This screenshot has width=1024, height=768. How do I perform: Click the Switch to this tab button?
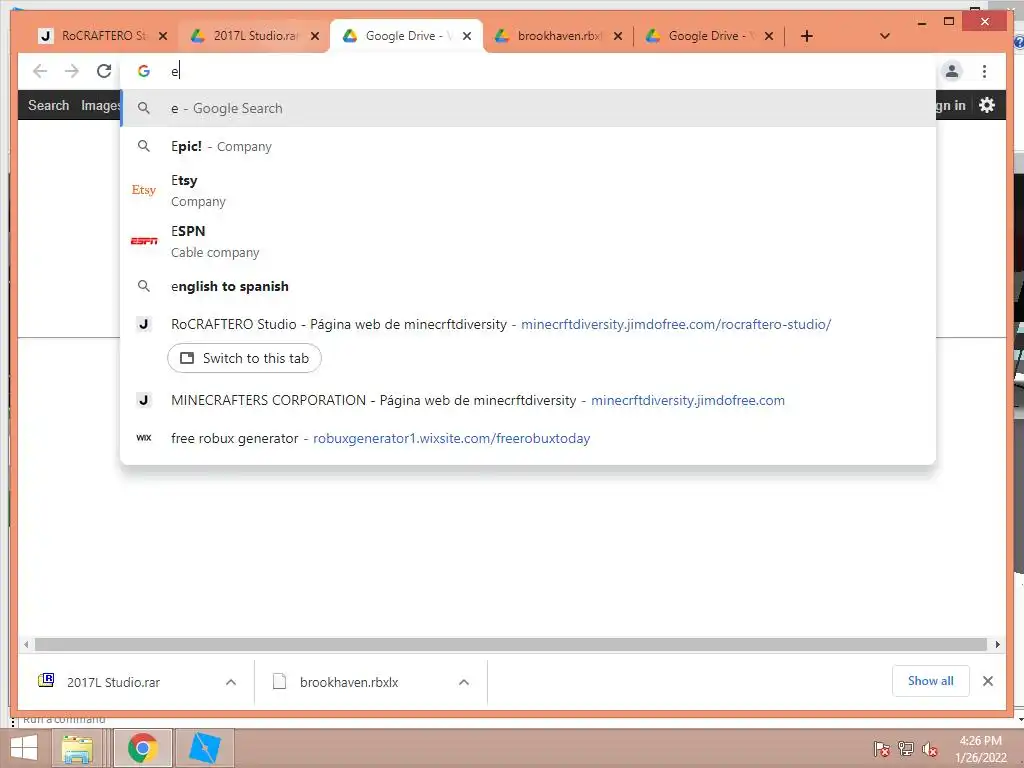pyautogui.click(x=244, y=359)
